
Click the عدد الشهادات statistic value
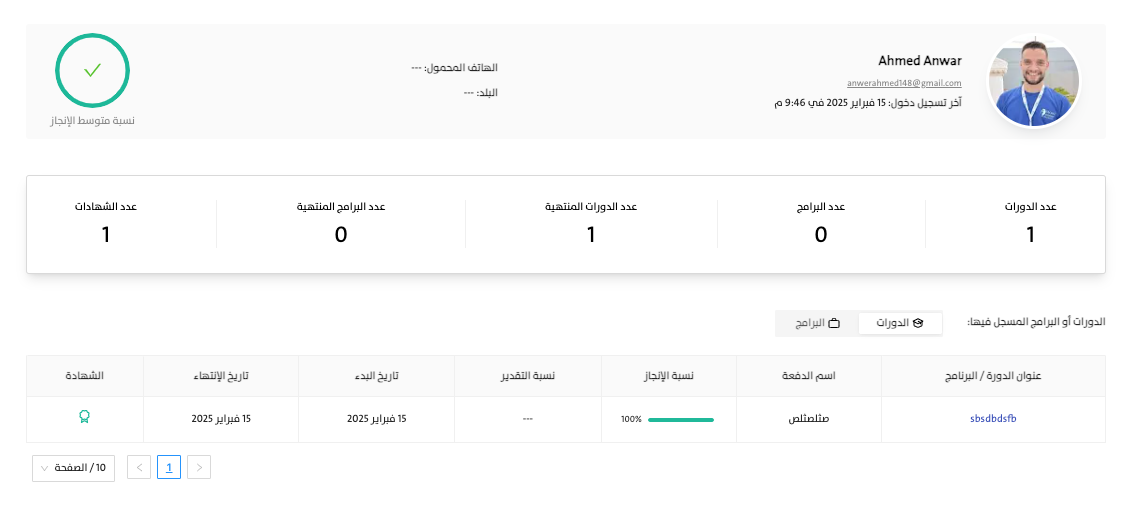point(105,235)
